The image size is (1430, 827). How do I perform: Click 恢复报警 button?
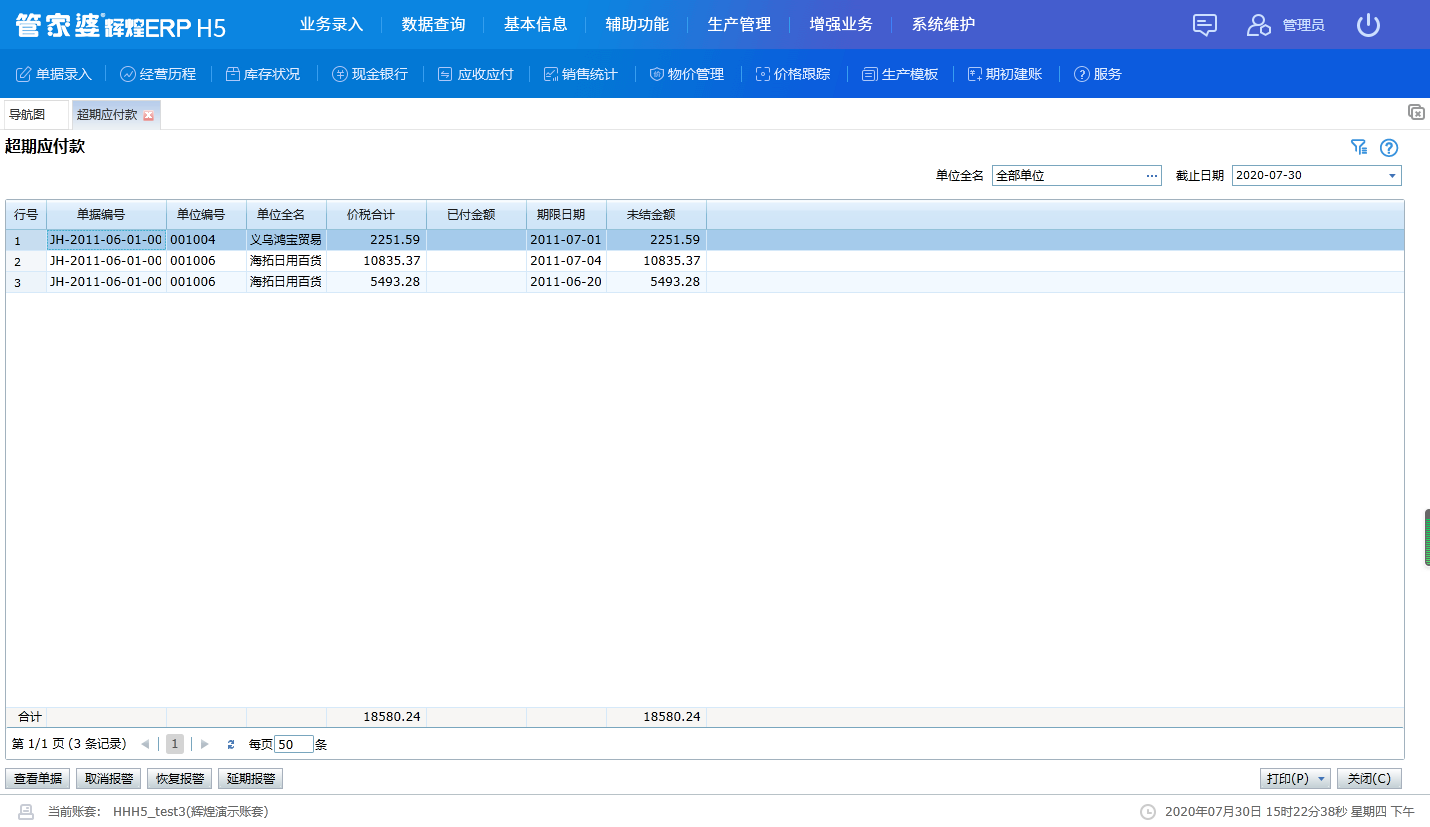click(179, 779)
